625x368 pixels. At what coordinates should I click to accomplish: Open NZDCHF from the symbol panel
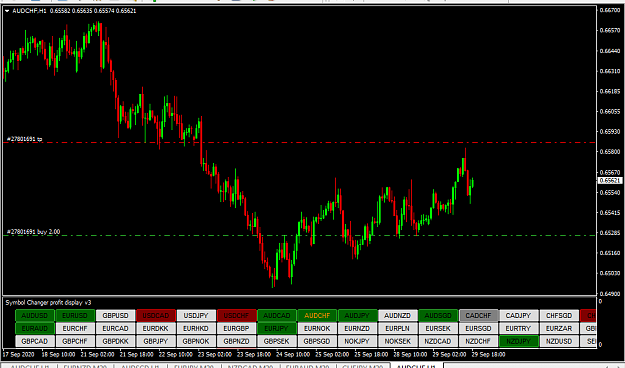click(478, 341)
